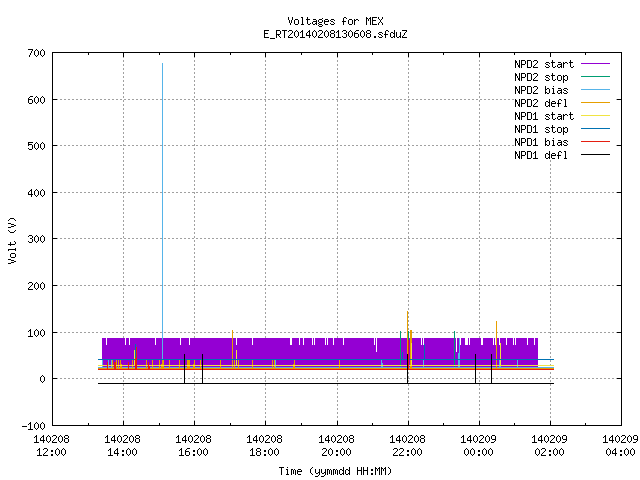
Task: Click the "NPD2 defl" legend label
Action: pos(541,103)
